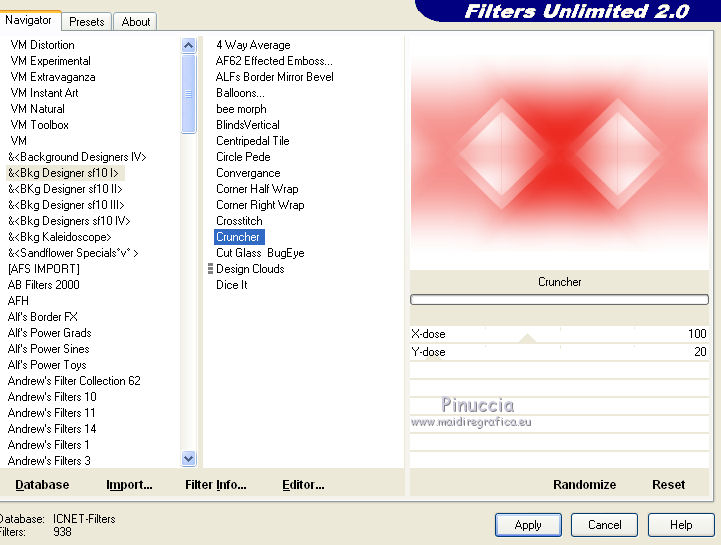Choose the highlighted Cruncher filter
Image resolution: width=721 pixels, height=545 pixels.
(x=239, y=237)
